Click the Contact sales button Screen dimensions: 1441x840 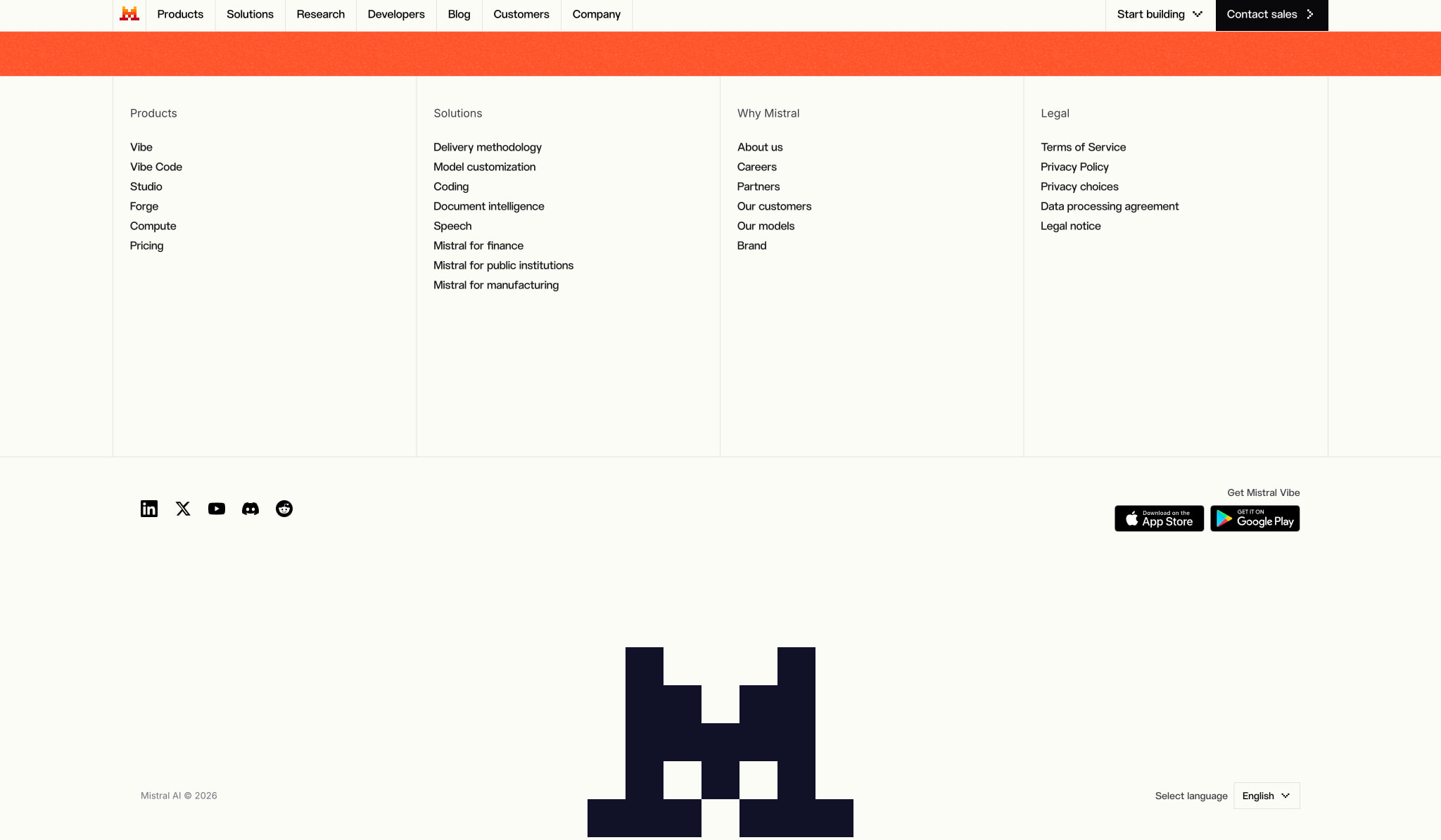[1271, 15]
